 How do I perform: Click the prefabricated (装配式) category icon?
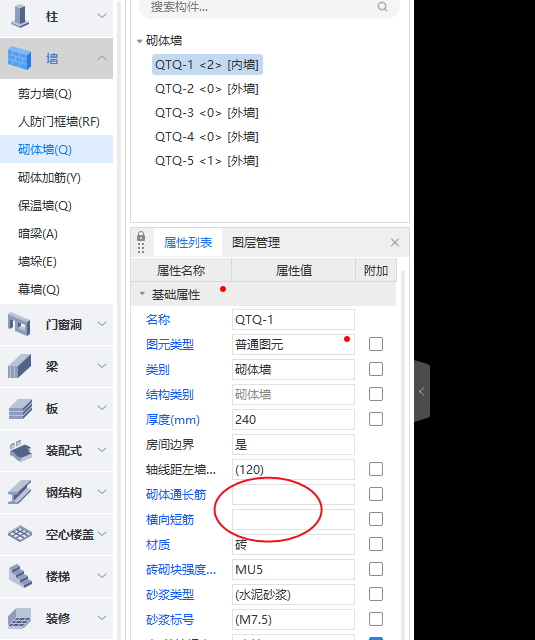coord(20,450)
